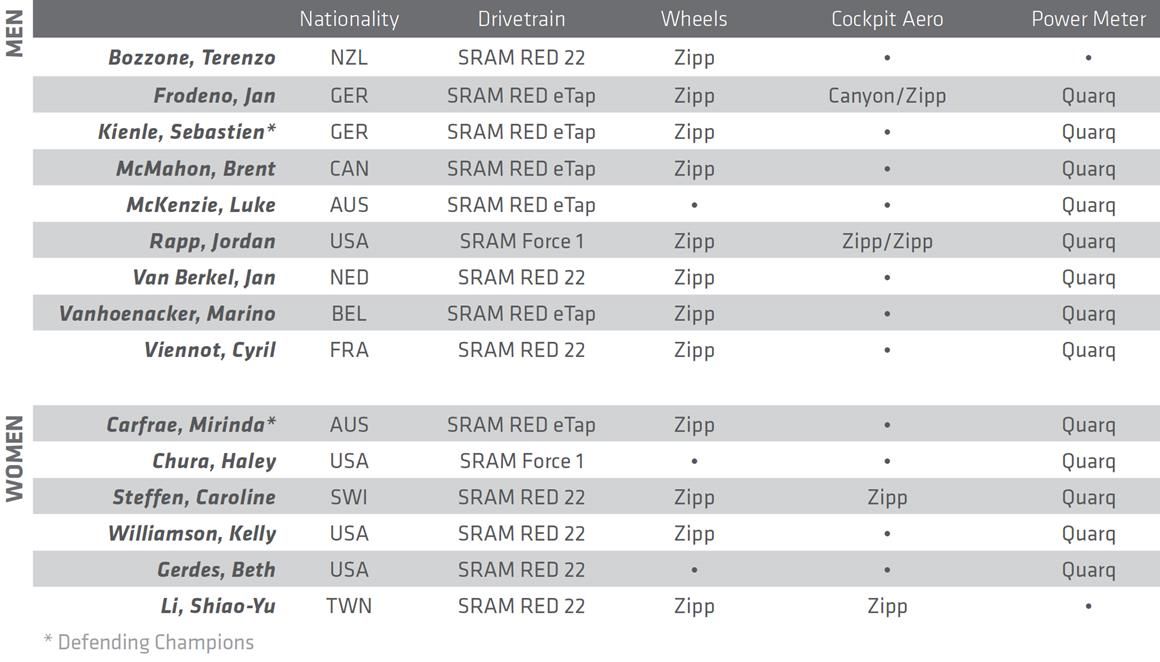1160x662 pixels.
Task: Select the Cockpit Aero column header
Action: point(887,19)
